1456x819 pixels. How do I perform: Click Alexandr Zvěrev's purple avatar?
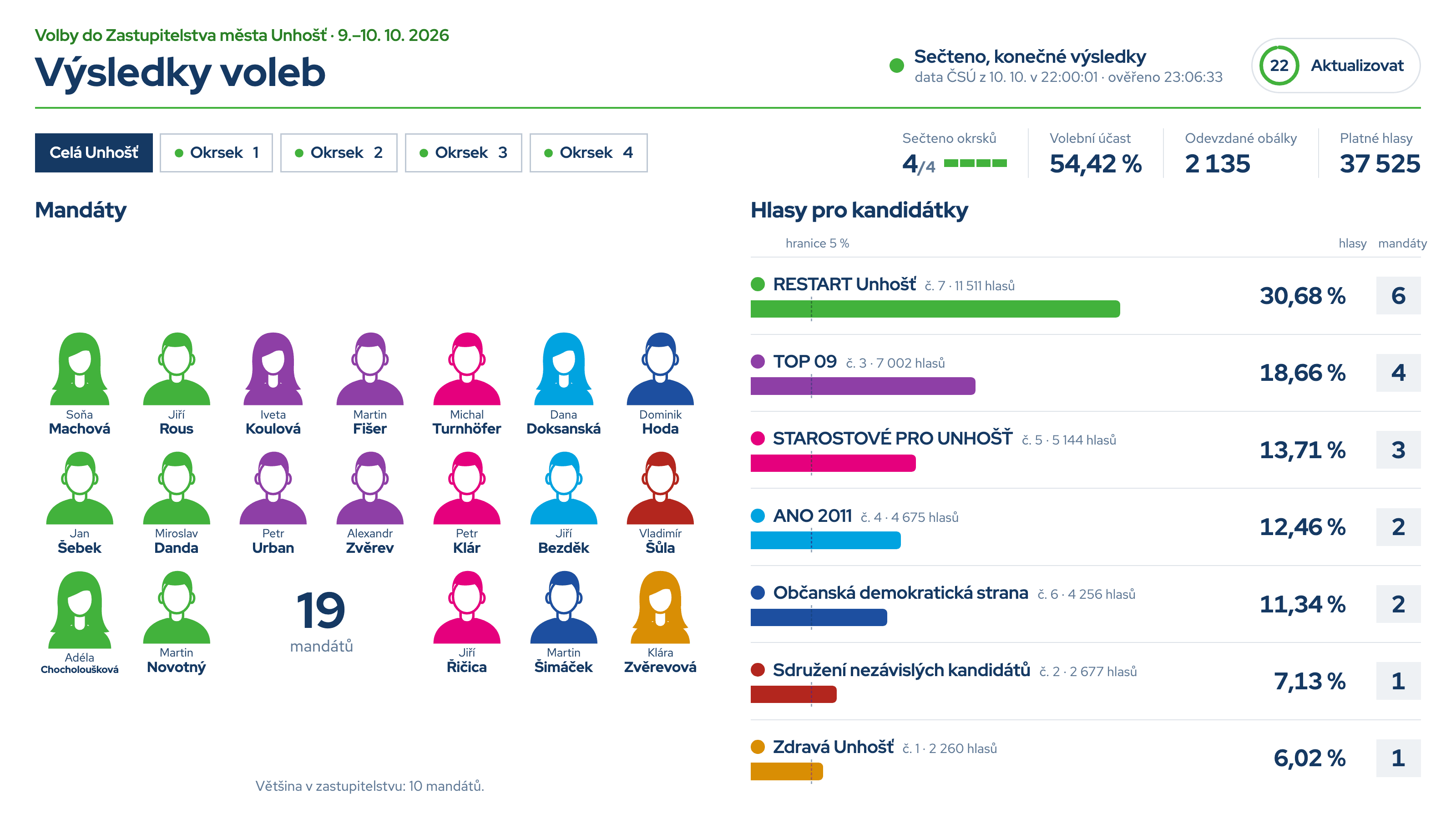tap(370, 488)
